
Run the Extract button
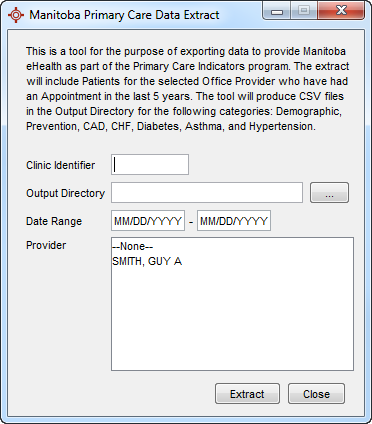tap(247, 394)
